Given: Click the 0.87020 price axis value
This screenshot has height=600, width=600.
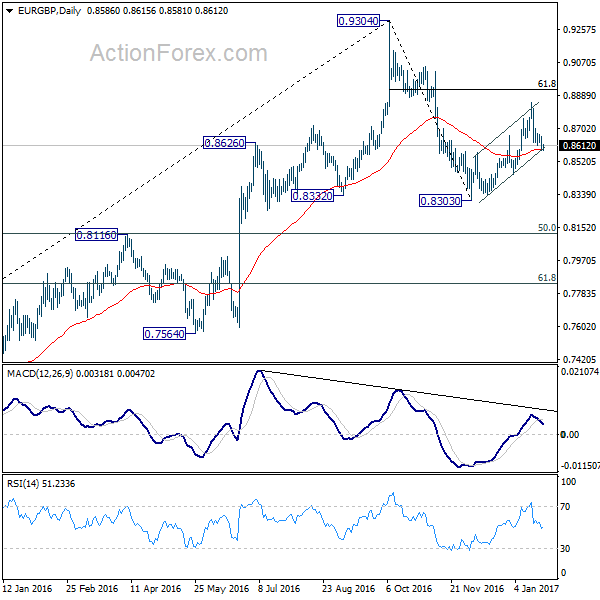Looking at the screenshot, I should tap(579, 129).
